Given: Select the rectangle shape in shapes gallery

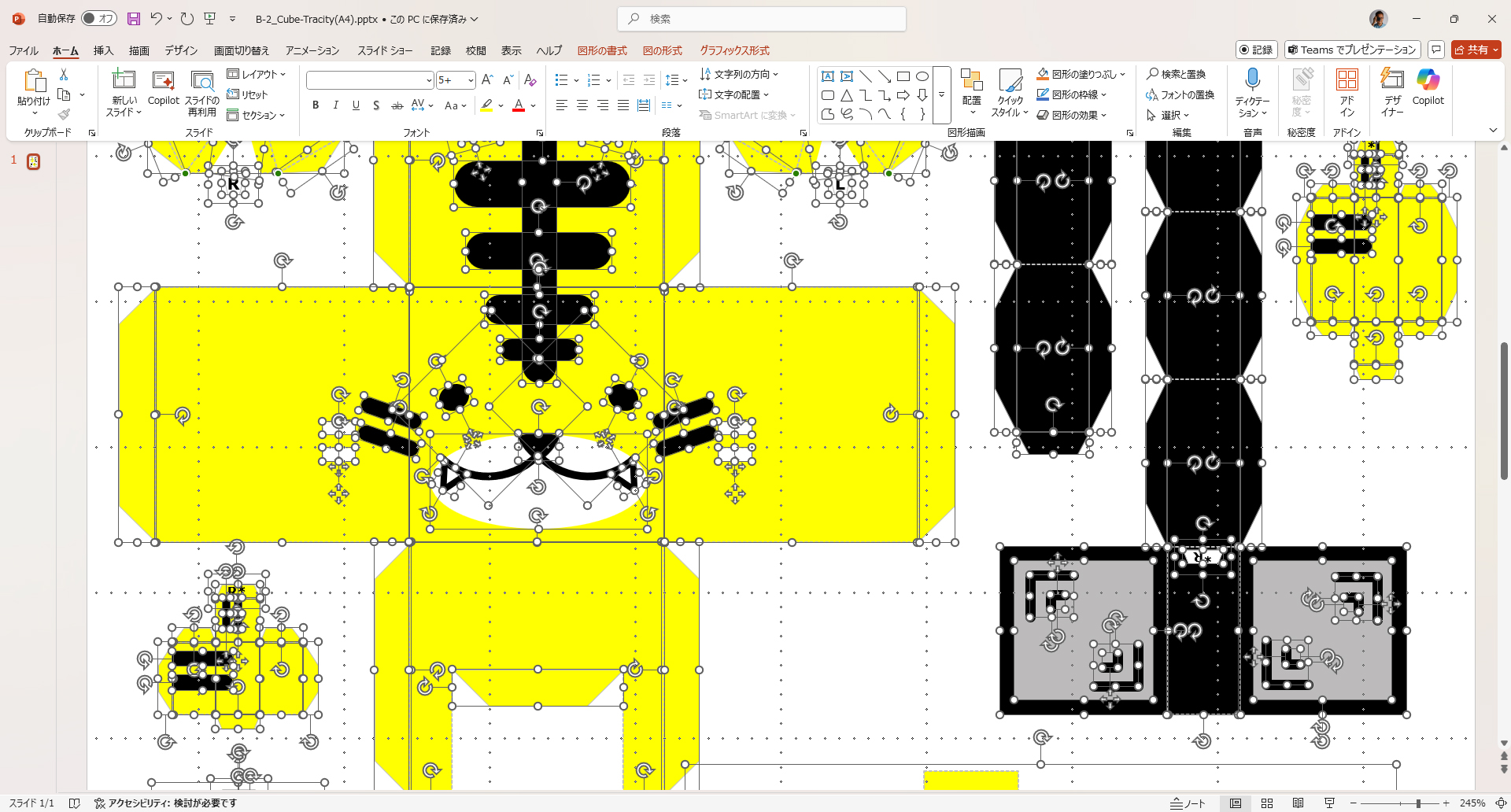Looking at the screenshot, I should tap(903, 76).
